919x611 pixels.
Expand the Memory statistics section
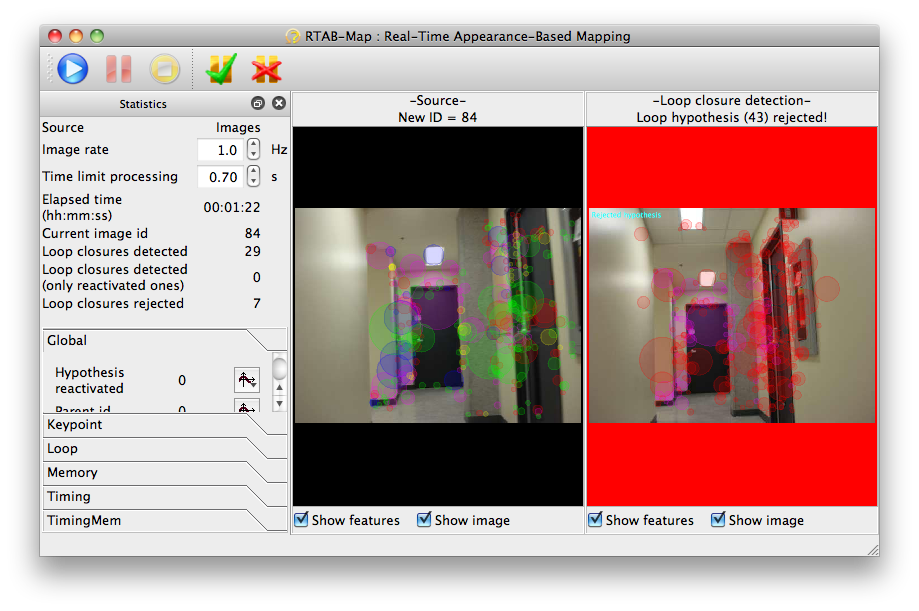tap(165, 473)
